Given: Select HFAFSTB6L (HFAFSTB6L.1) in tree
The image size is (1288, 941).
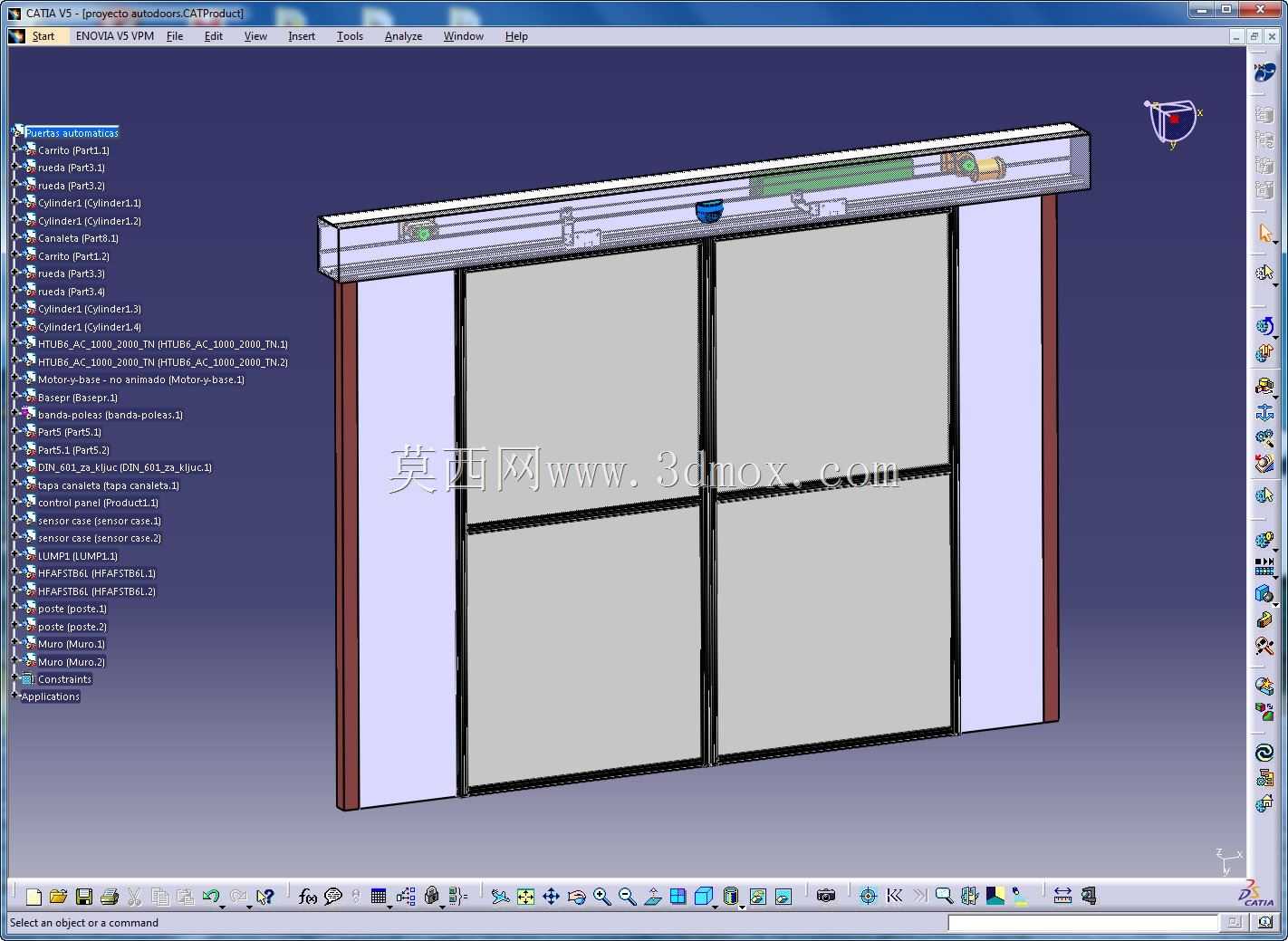Looking at the screenshot, I should pyautogui.click(x=97, y=573).
